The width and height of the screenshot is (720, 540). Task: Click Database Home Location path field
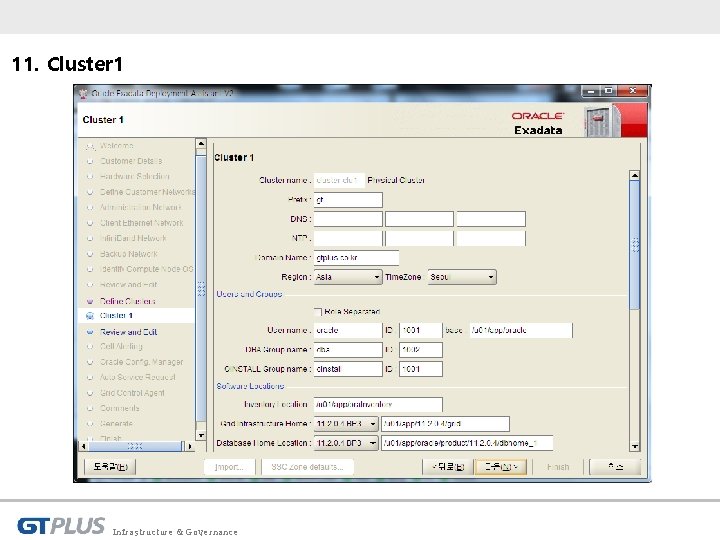click(467, 443)
